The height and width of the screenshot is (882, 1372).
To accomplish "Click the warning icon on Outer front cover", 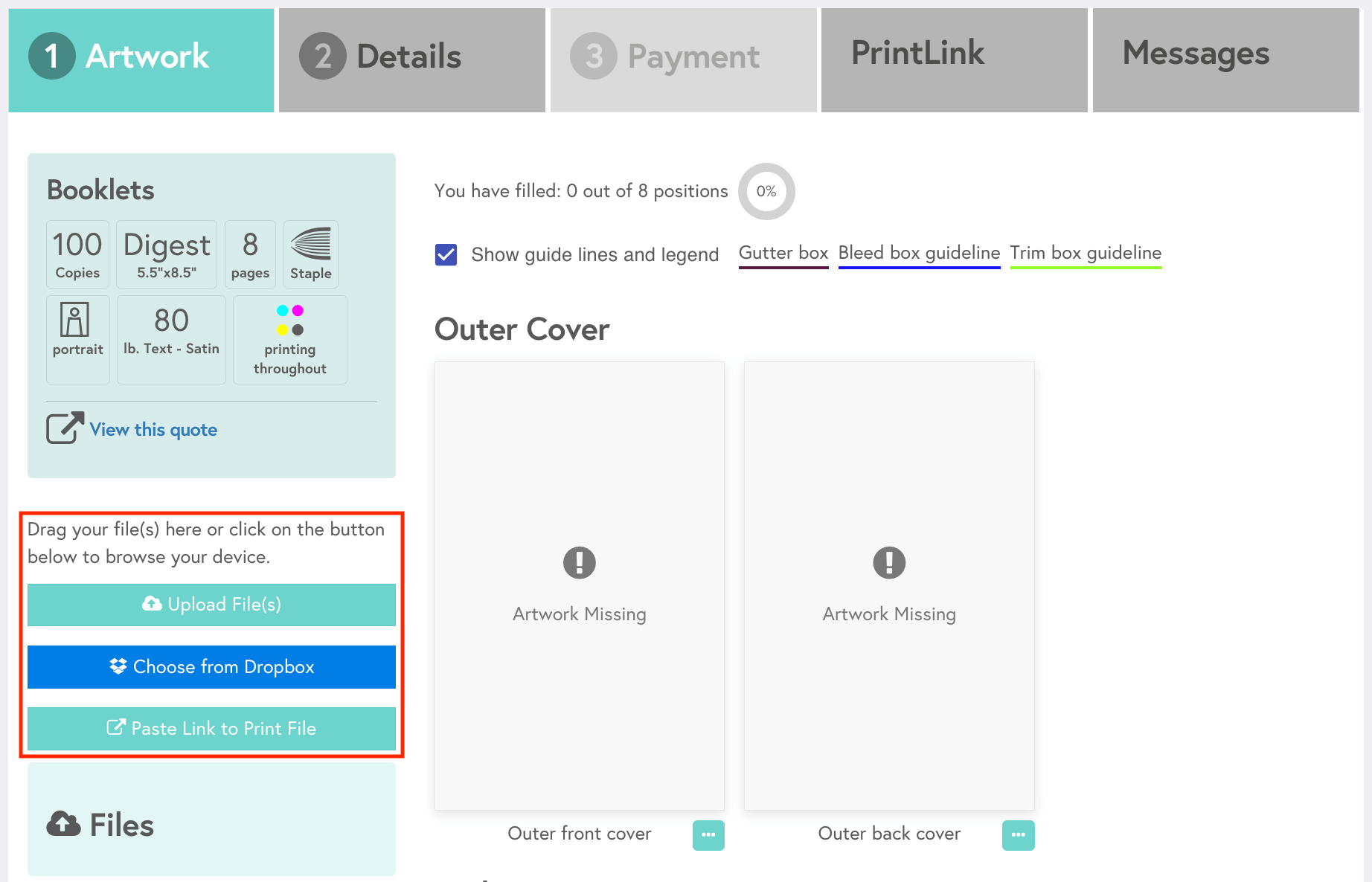I will coord(579,562).
